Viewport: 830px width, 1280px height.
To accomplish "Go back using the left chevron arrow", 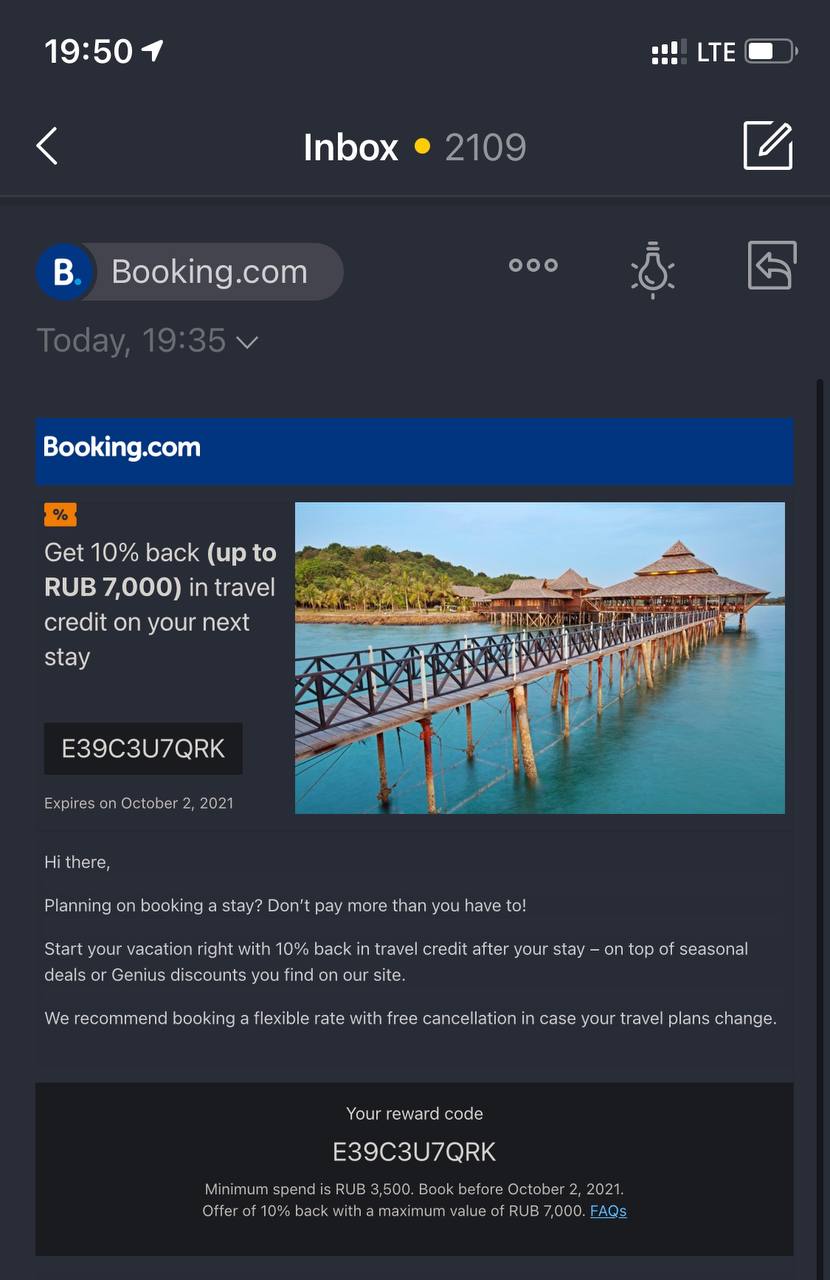I will pos(47,146).
